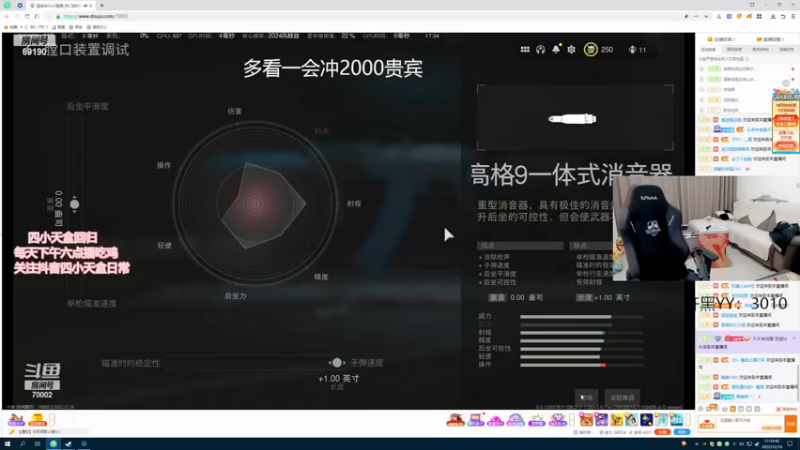The width and height of the screenshot is (800, 450).
Task: Open Windows taskbar search
Action: tap(22, 444)
